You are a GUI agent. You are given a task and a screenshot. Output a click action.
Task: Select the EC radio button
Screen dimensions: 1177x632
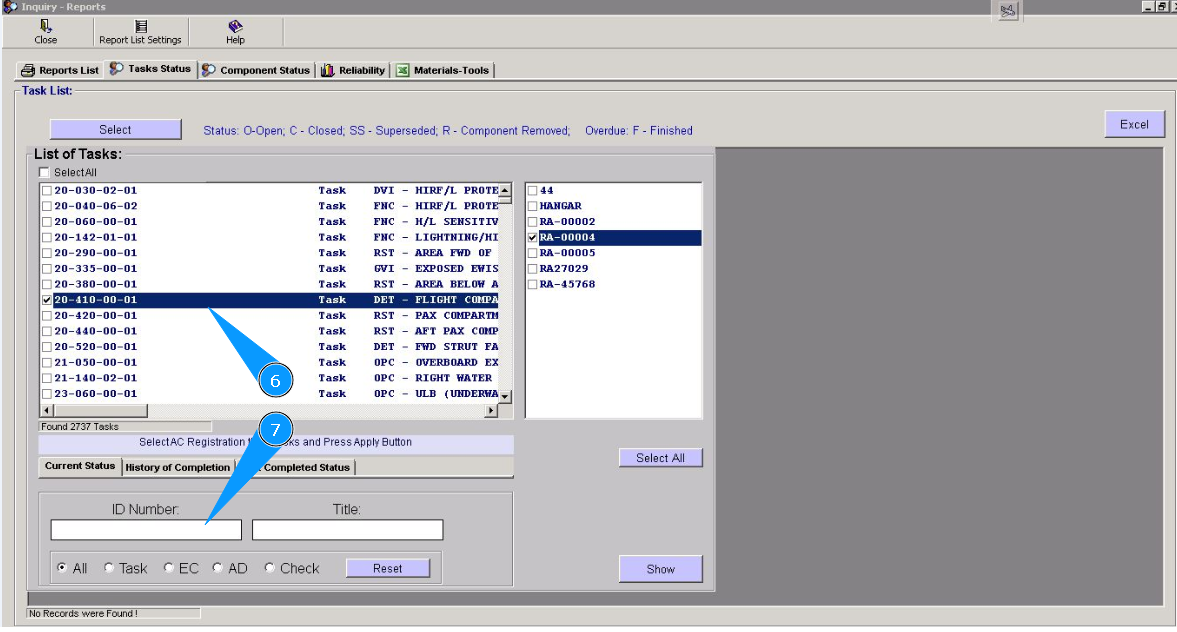pos(169,568)
